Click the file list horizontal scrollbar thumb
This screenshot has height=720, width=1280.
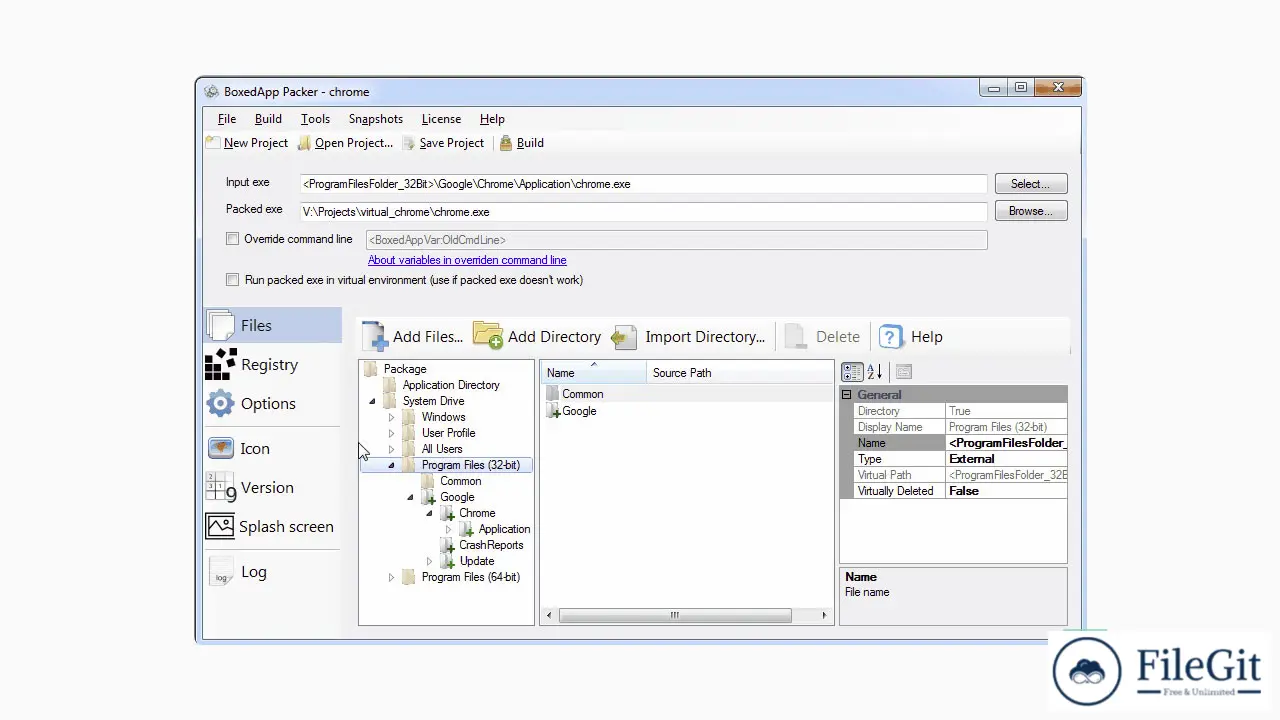click(x=675, y=616)
